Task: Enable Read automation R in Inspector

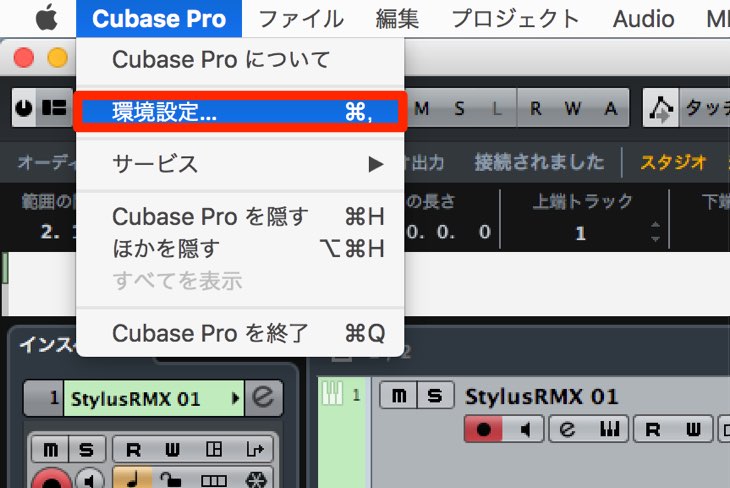Action: [133, 449]
